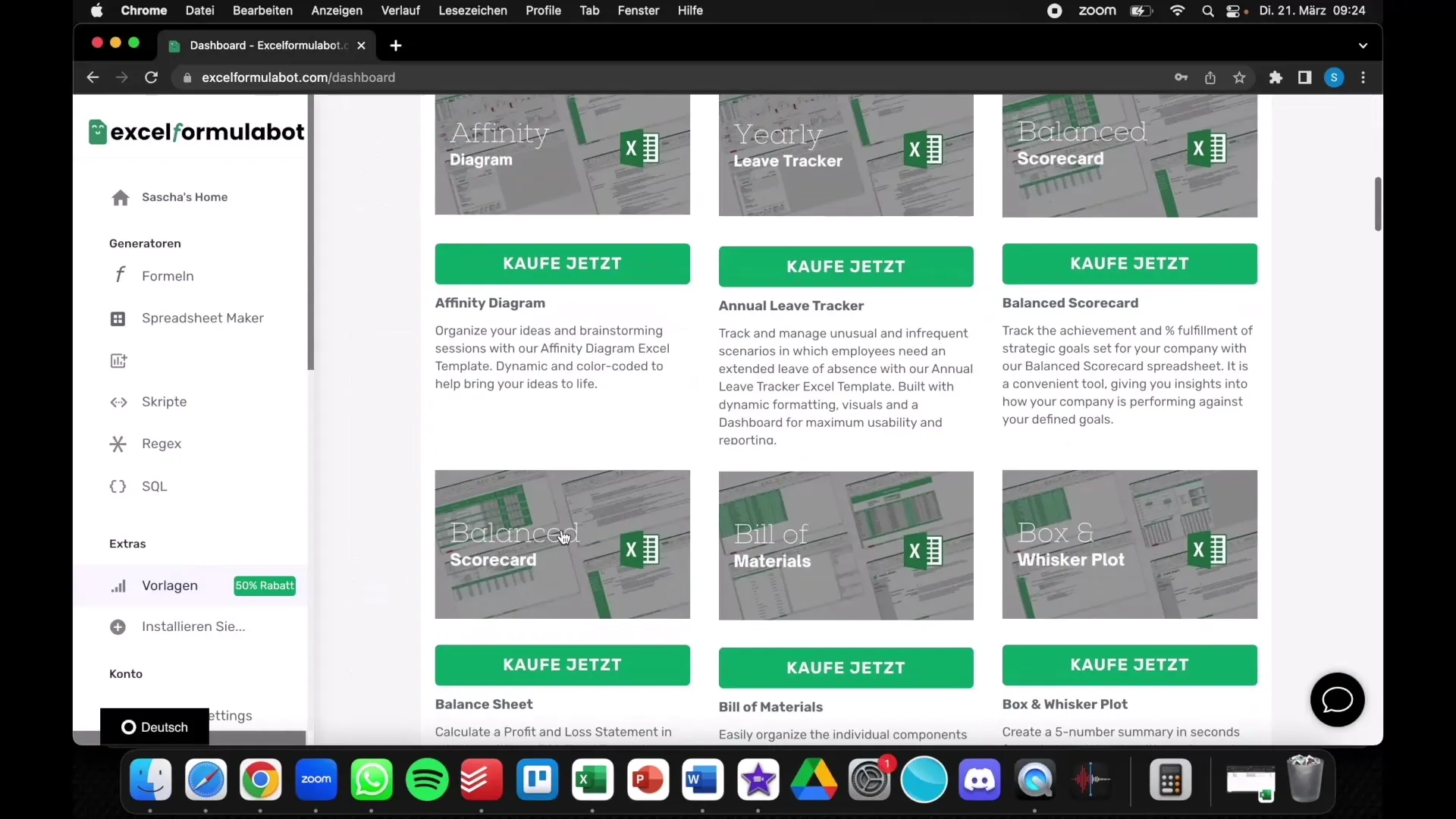The height and width of the screenshot is (819, 1456).
Task: Open the Verlauf menu
Action: (400, 11)
